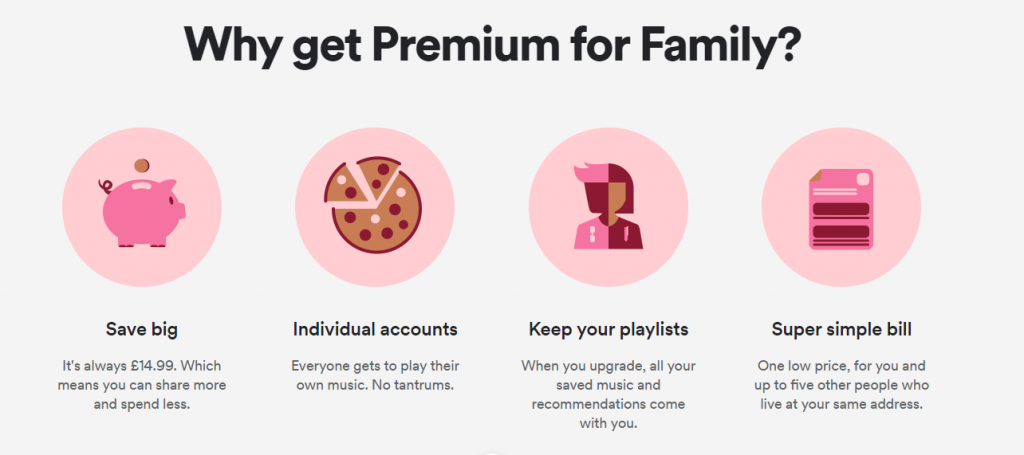Screen dimensions: 1024x455
Task: Click "live at your same address" text
Action: [x=841, y=404]
